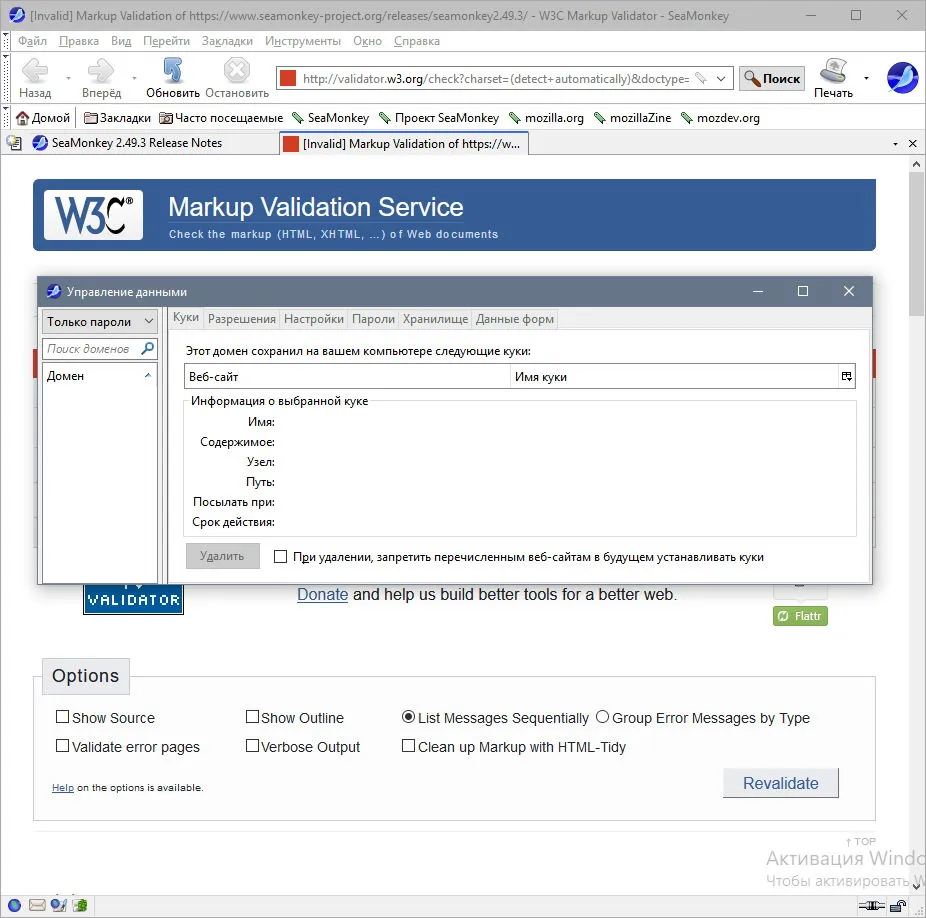Enable the Show Source checkbox
The image size is (926, 918).
pos(62,717)
